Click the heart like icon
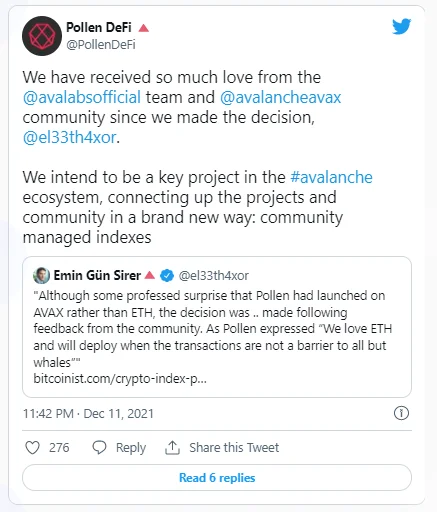 32,447
